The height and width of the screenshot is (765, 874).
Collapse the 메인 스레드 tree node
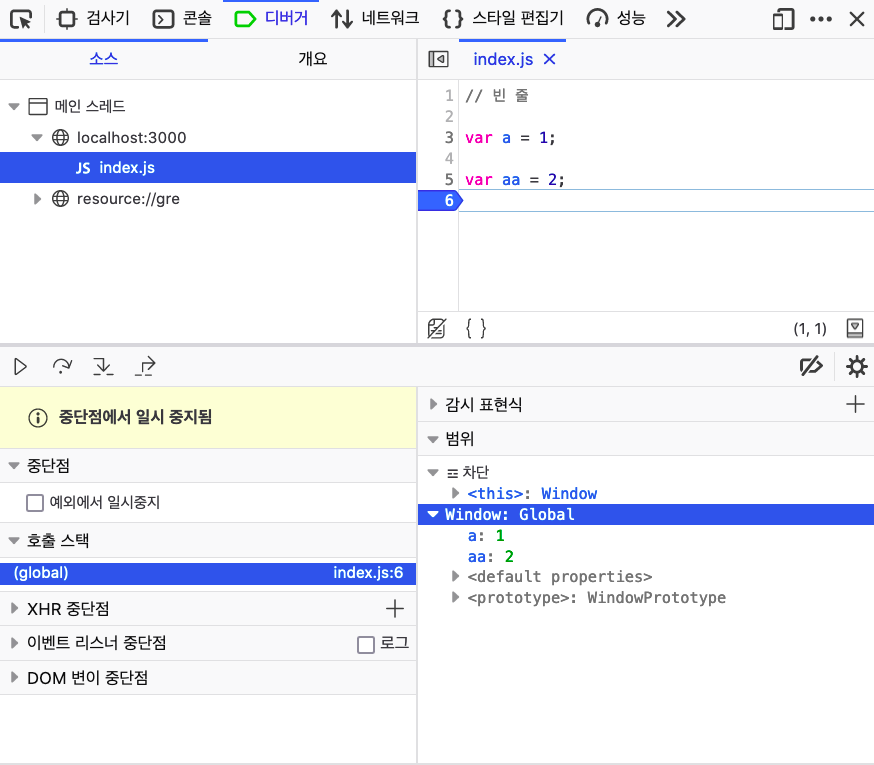14,106
